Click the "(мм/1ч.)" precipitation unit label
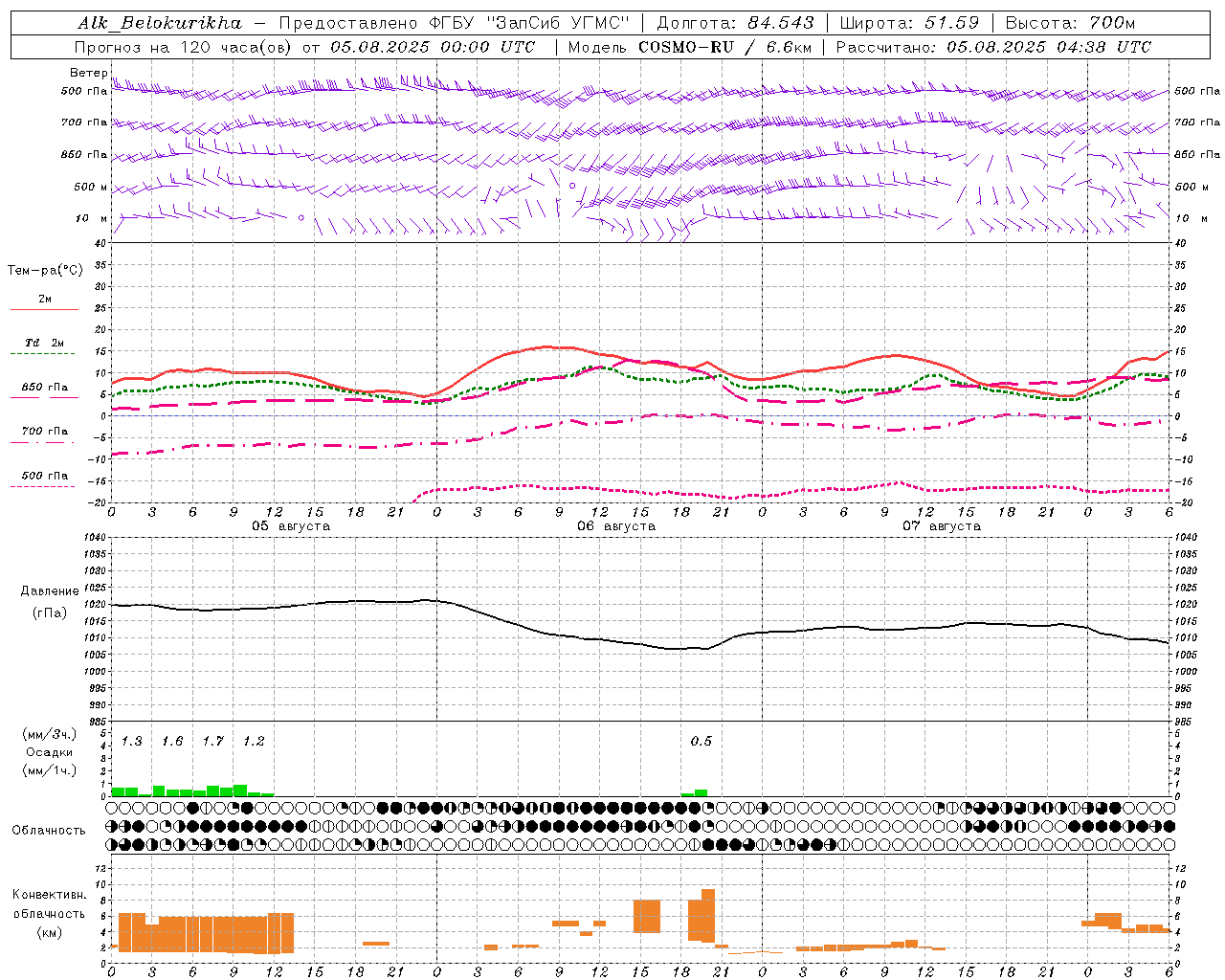Screen dimensions: 1225x980 (50, 770)
